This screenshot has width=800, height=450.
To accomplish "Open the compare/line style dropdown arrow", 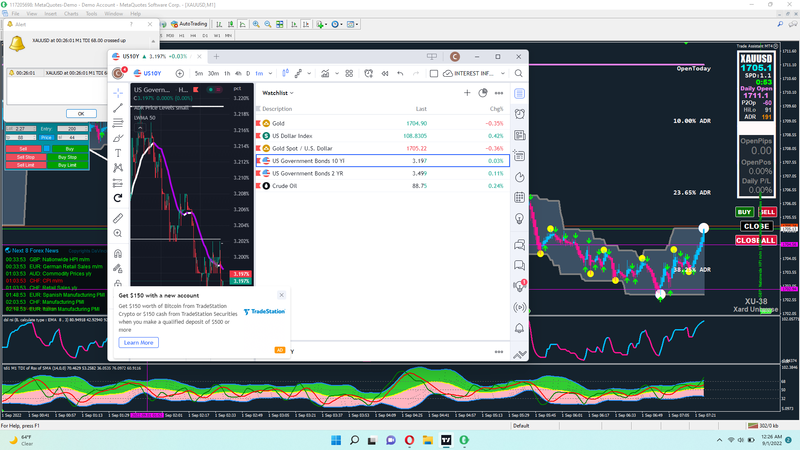I will click(309, 73).
